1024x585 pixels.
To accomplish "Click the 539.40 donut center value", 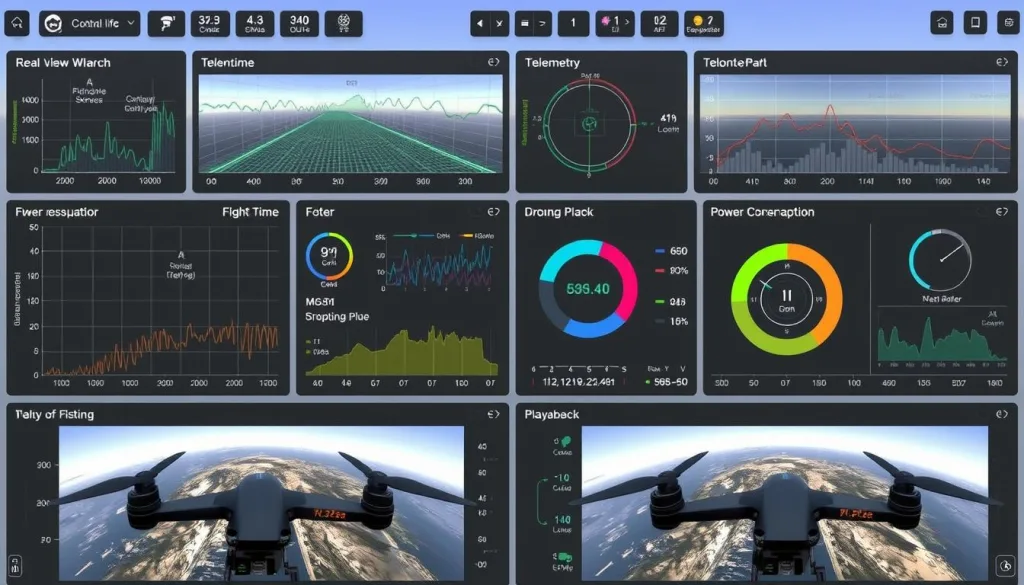I will 588,289.
